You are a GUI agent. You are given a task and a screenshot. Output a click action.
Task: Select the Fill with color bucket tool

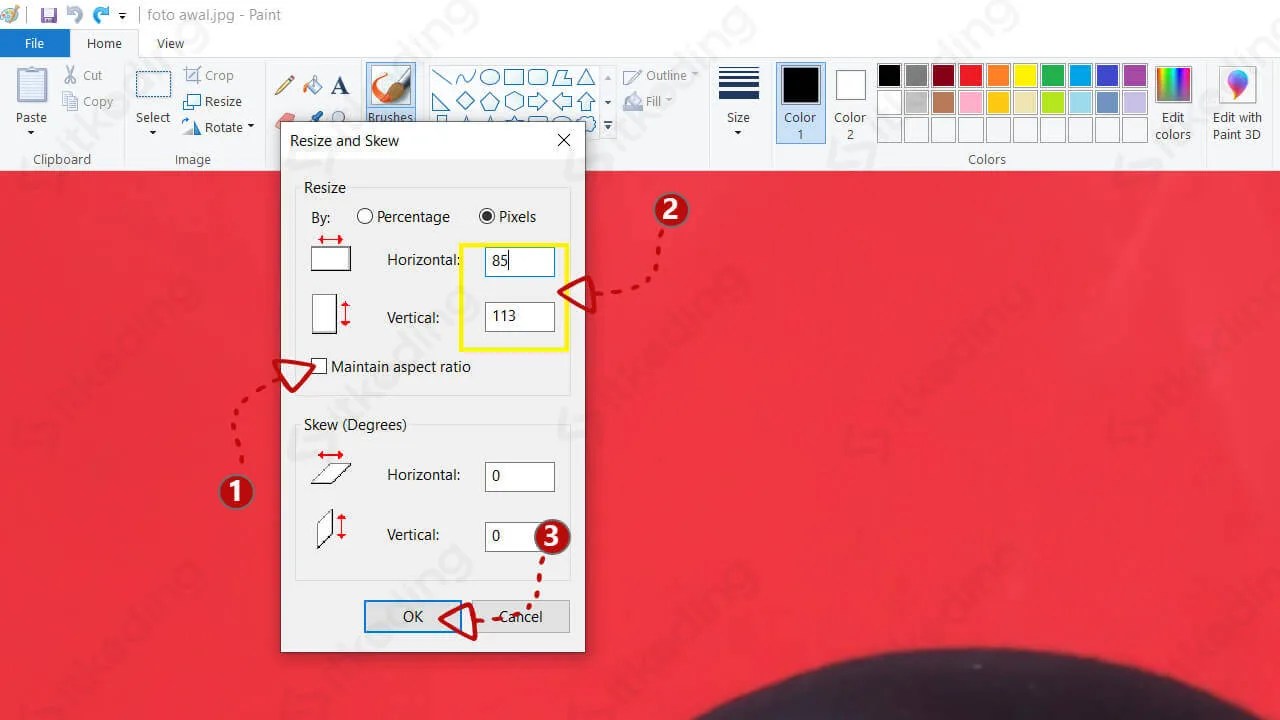[313, 85]
